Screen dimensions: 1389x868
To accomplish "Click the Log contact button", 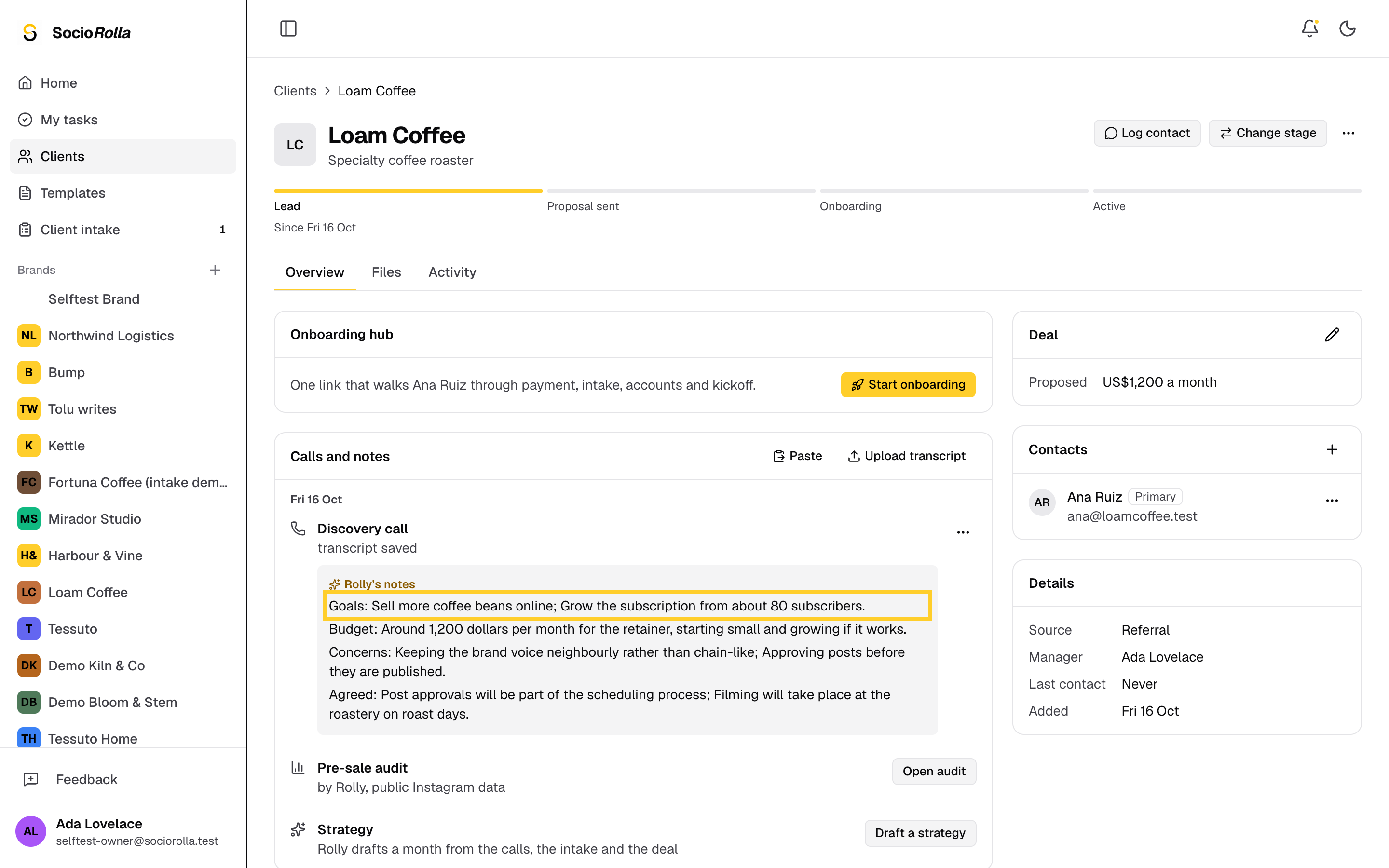I will point(1146,133).
